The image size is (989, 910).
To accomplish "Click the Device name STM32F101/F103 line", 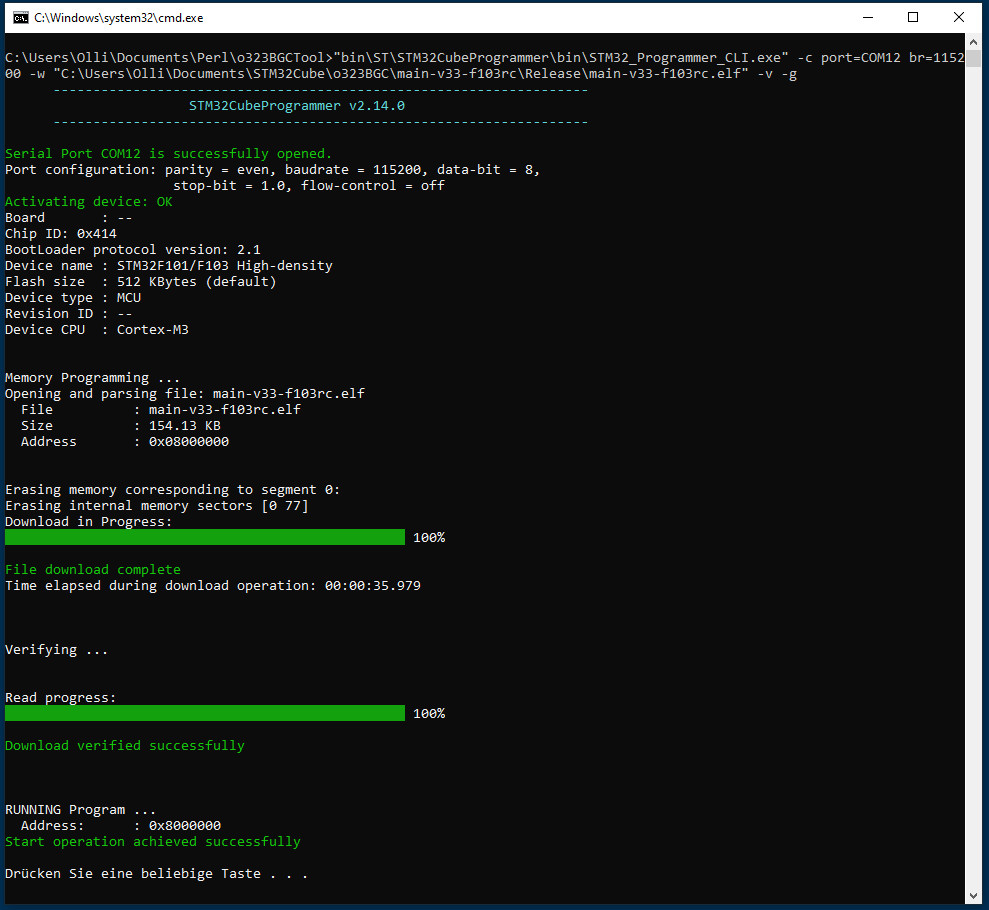I will point(169,266).
